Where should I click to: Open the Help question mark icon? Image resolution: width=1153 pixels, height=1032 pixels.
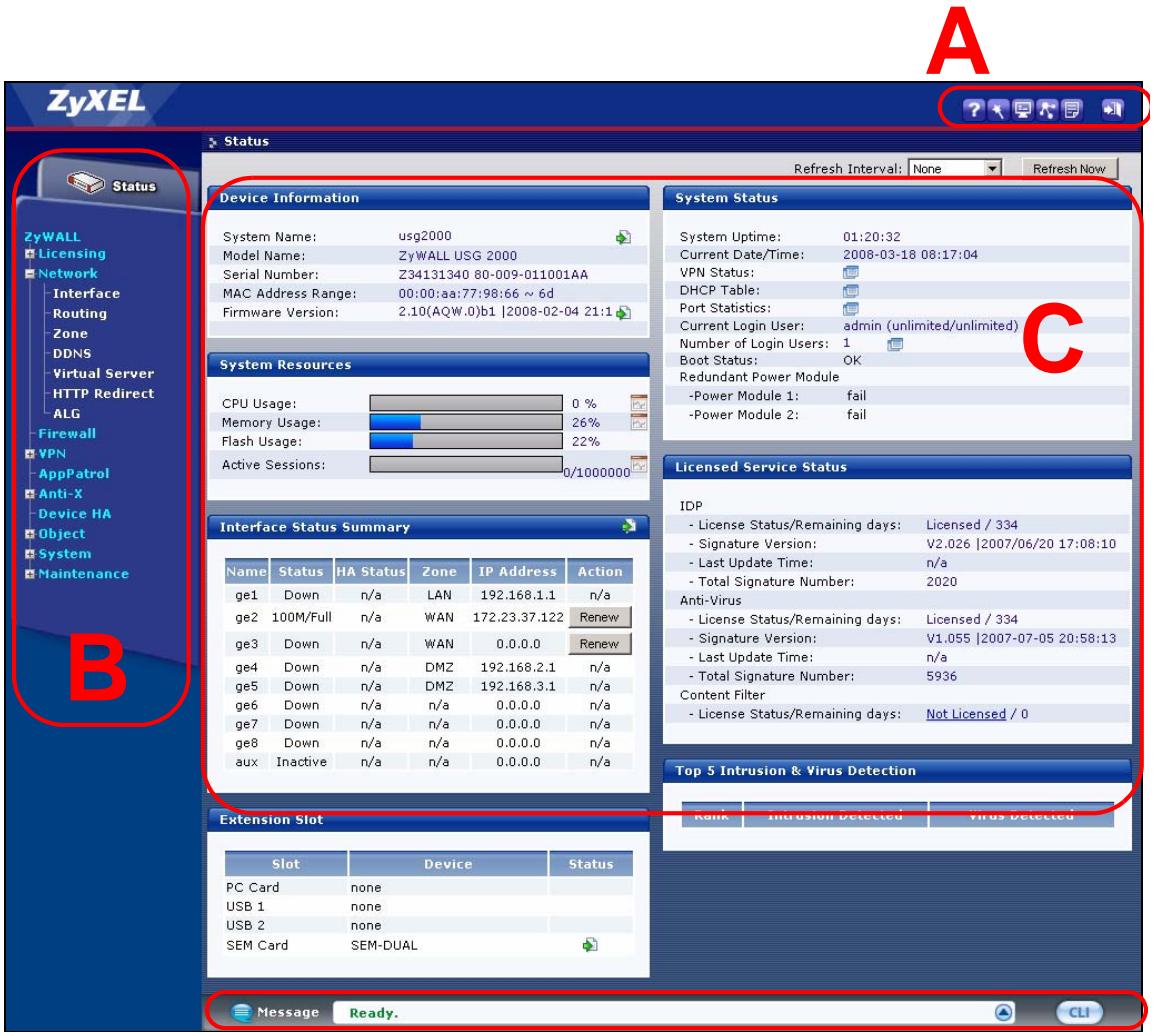point(973,110)
